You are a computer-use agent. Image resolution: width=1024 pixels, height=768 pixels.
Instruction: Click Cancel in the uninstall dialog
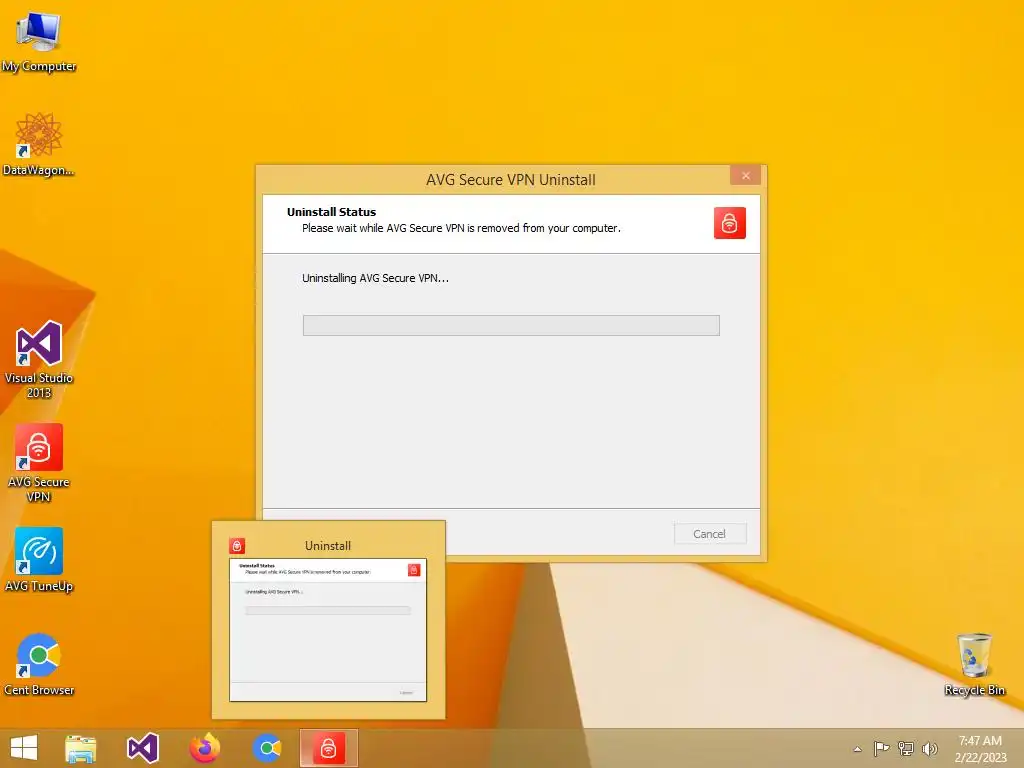(710, 534)
